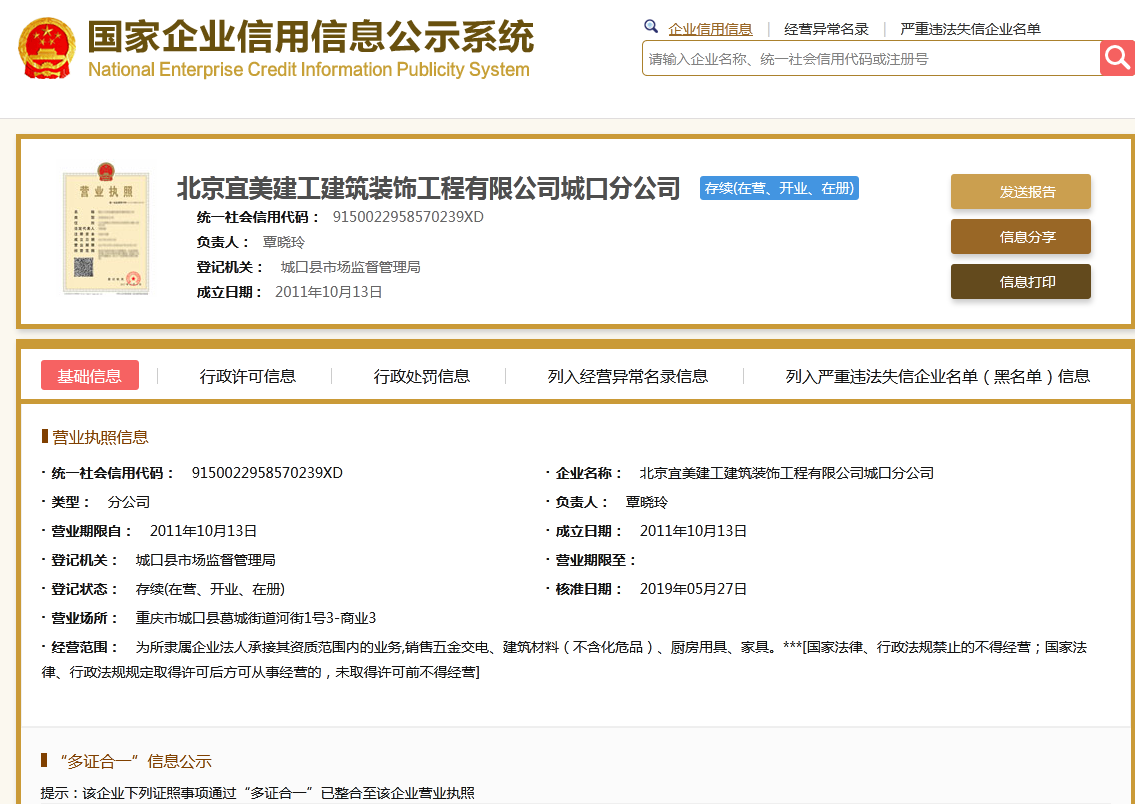Click the English title National Enterprise Credit Information Publicity System
This screenshot has height=804, width=1135.
[308, 69]
